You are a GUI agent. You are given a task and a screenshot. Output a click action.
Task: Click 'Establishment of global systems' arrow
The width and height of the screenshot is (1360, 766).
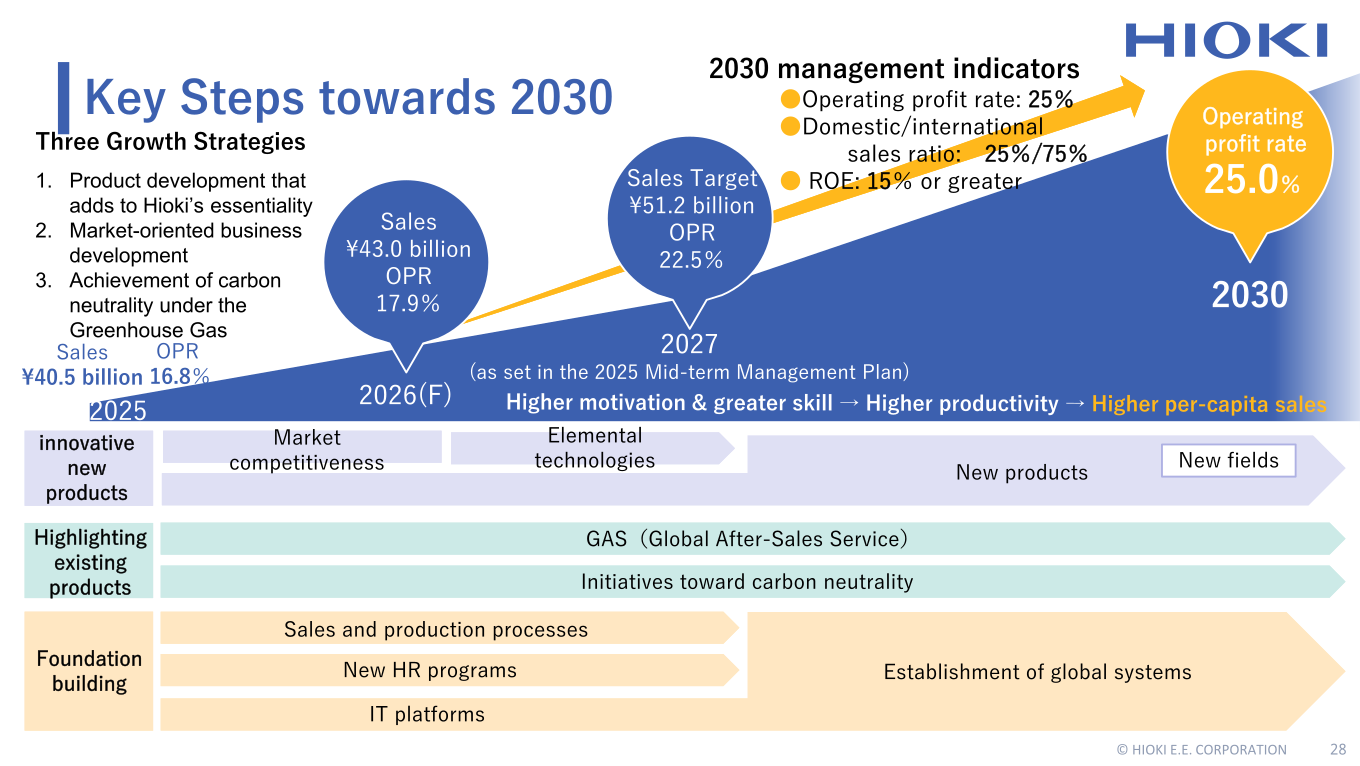coord(1046,671)
